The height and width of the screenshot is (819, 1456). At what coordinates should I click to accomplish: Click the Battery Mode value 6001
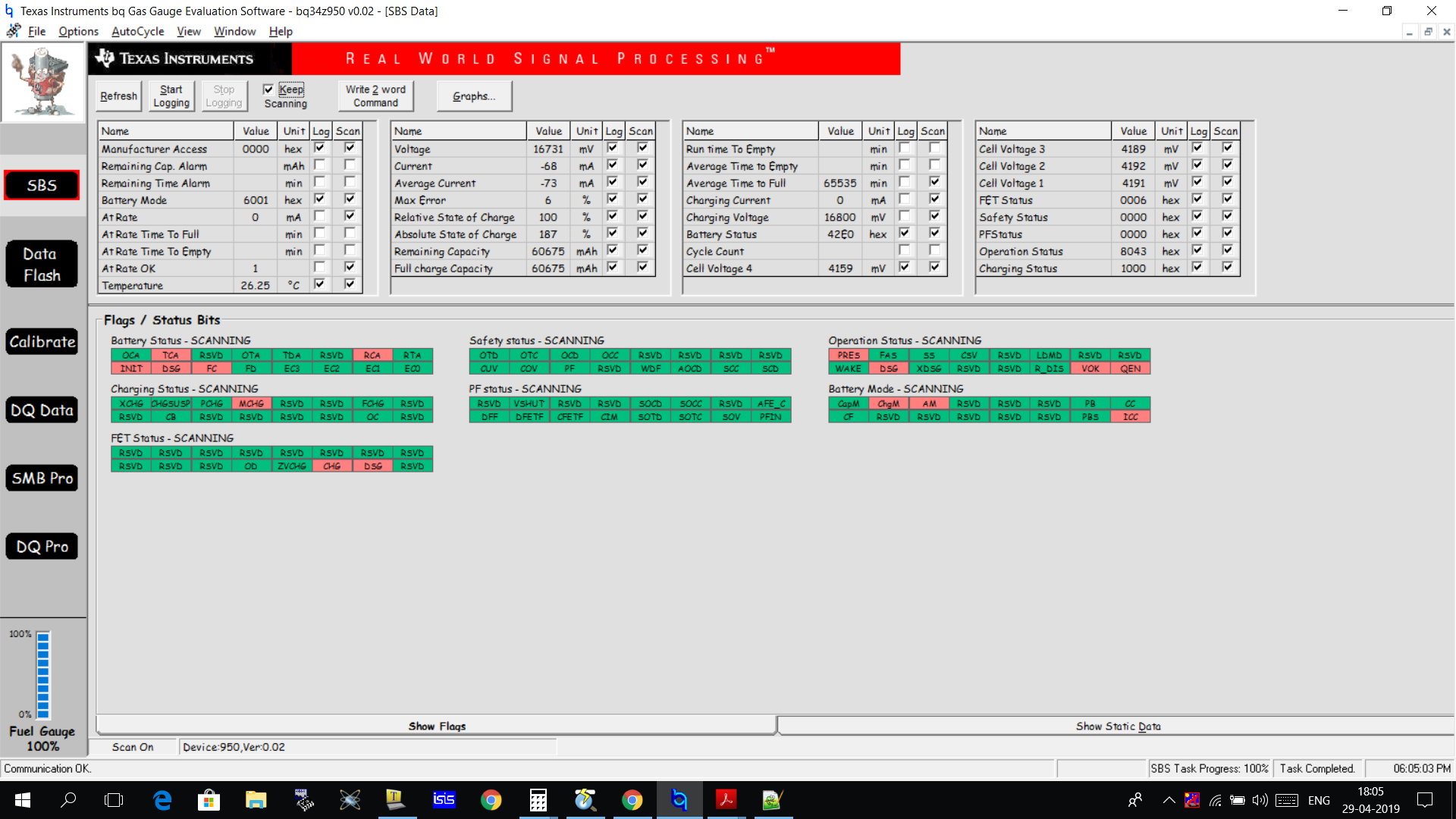coord(256,200)
